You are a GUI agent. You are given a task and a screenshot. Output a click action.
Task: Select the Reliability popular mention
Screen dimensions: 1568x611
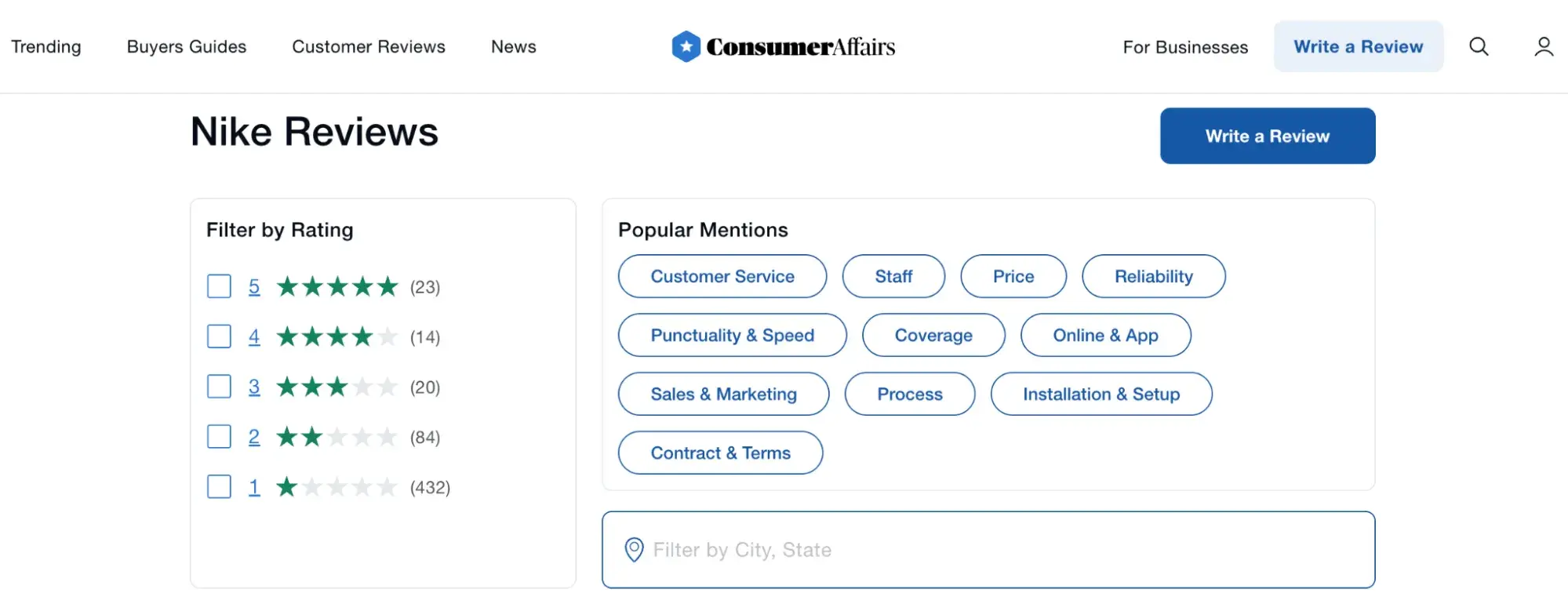click(x=1153, y=276)
